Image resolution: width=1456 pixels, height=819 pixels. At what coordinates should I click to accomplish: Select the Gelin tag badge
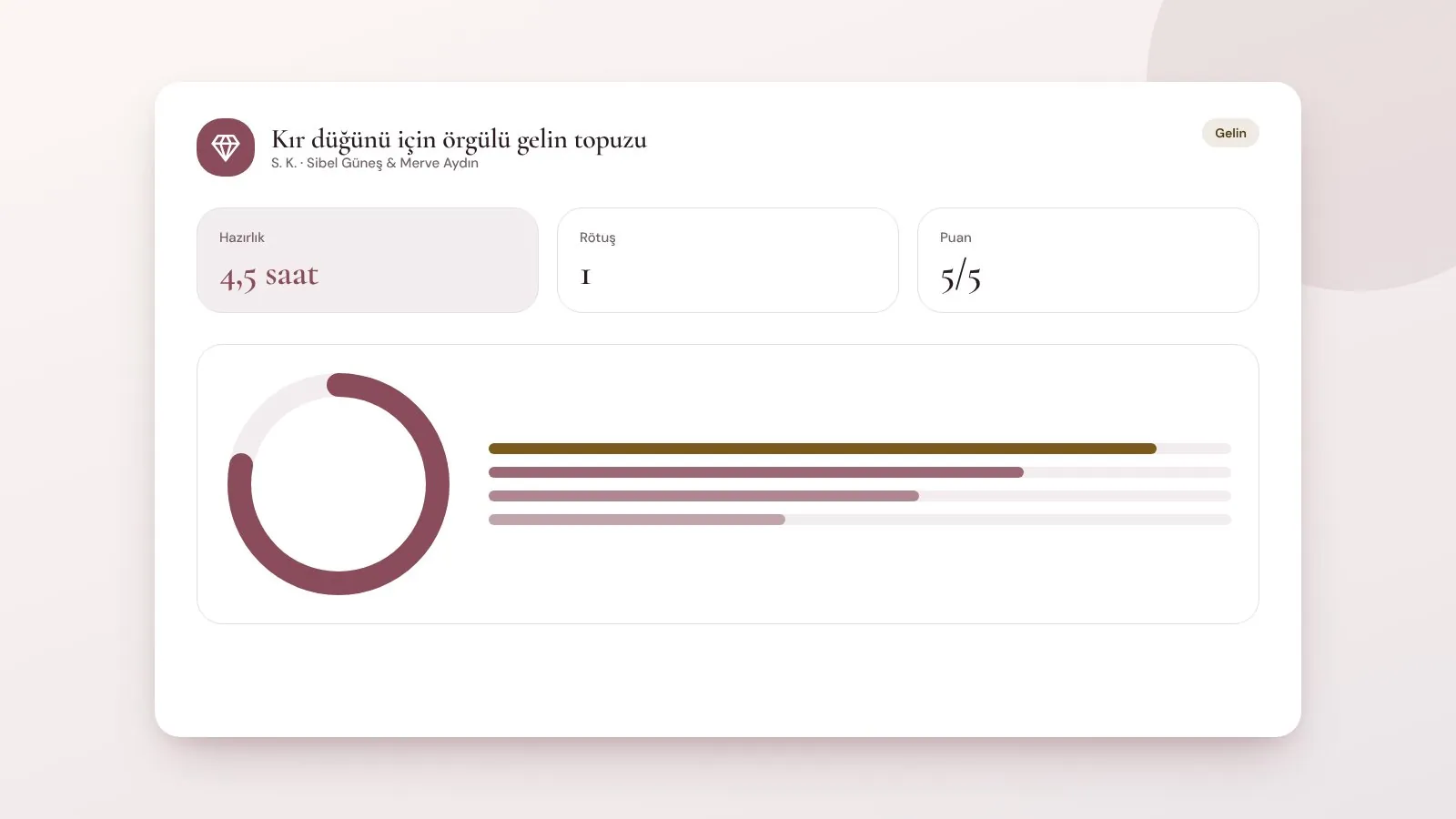(1230, 133)
